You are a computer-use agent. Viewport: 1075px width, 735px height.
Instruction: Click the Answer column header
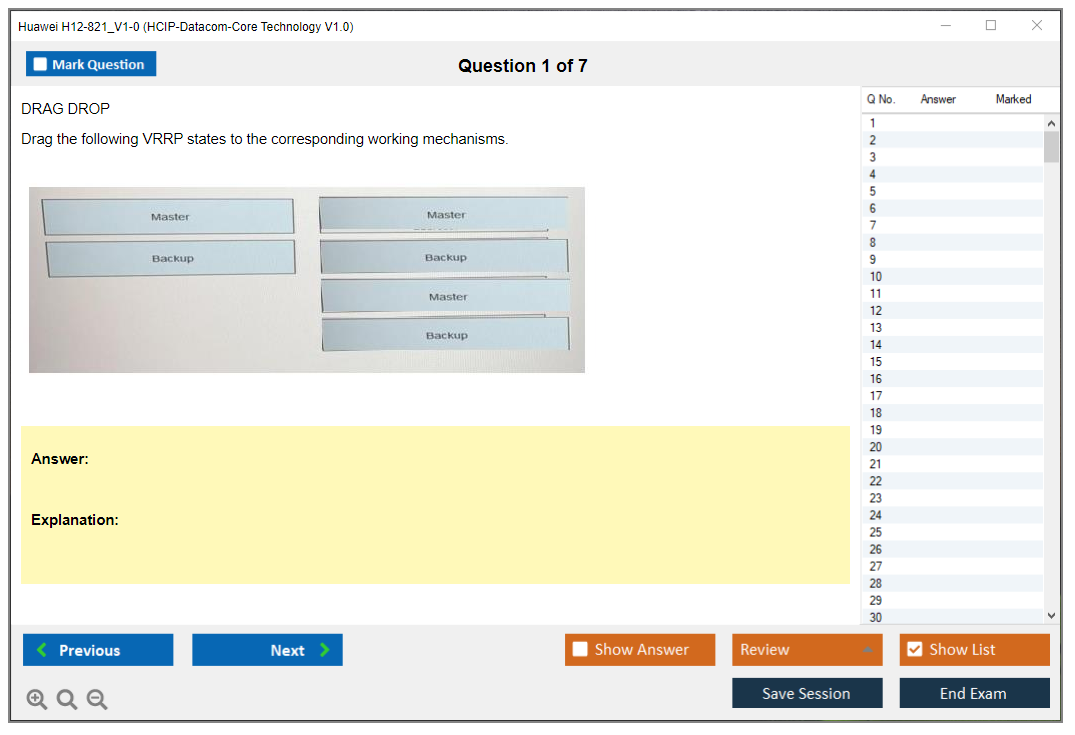(x=938, y=99)
